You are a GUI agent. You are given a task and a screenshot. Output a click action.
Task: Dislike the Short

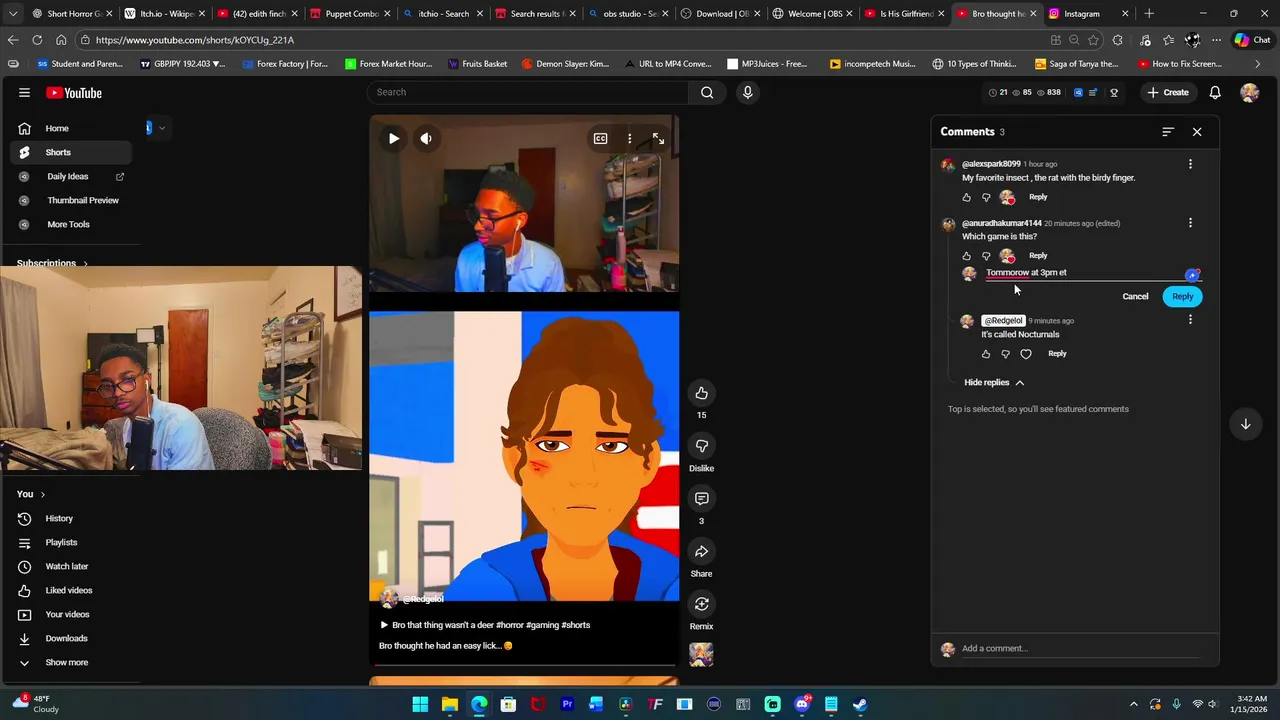[x=701, y=446]
